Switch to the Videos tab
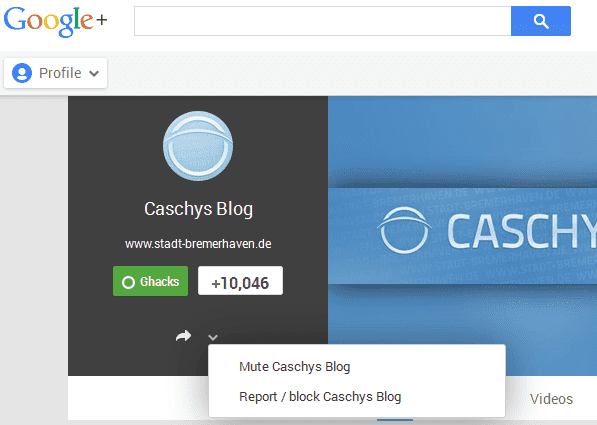 pyautogui.click(x=551, y=399)
